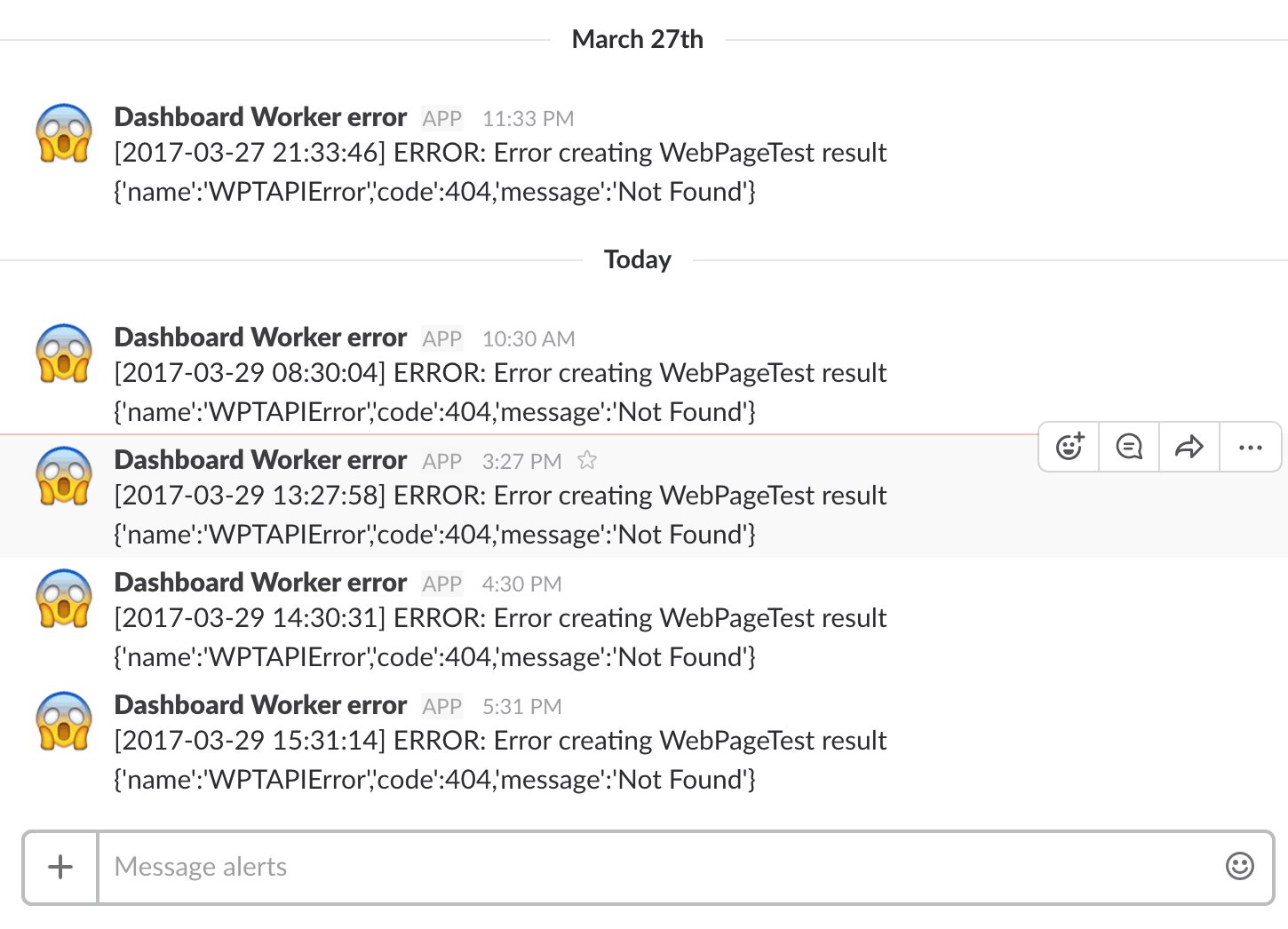Share the 3:27 PM message
The width and height of the screenshot is (1288, 929).
tap(1189, 447)
